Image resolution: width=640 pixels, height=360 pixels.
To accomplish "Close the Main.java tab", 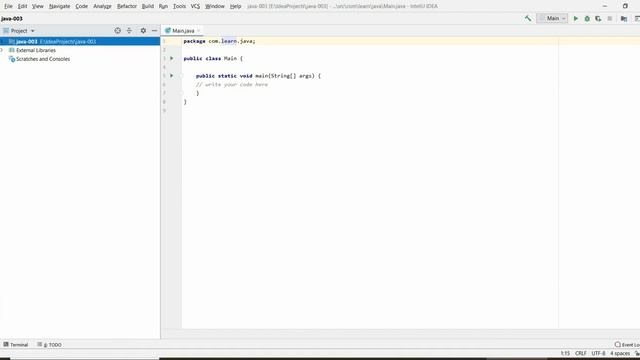I will click(198, 31).
